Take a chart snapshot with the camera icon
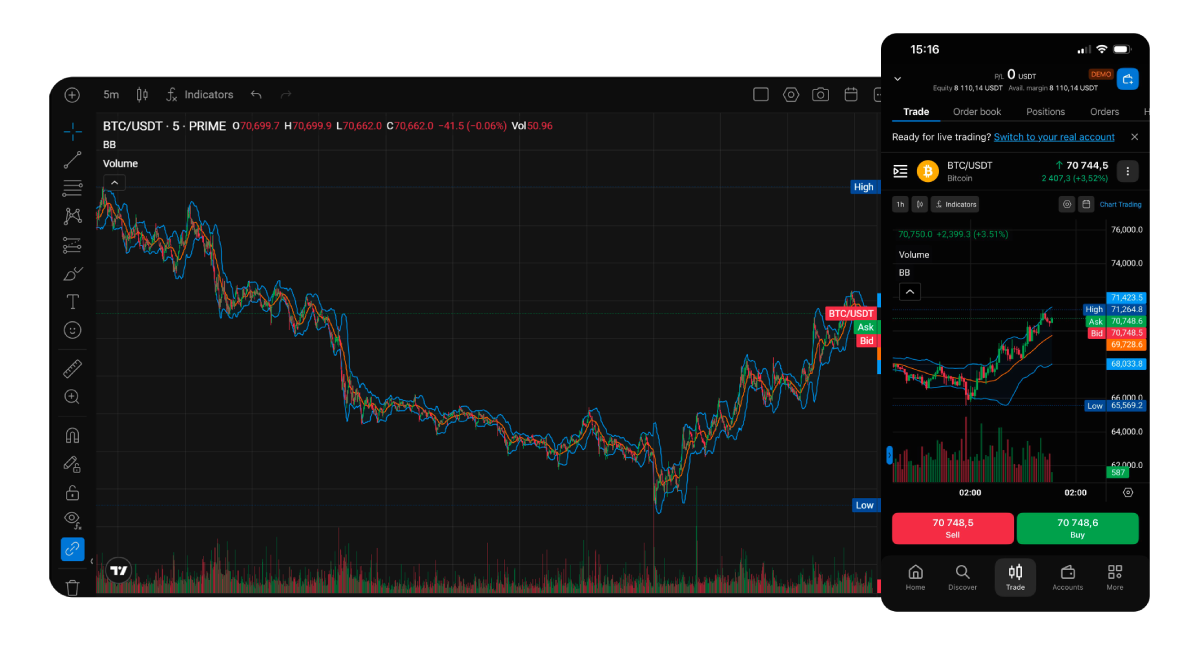This screenshot has height=646, width=1200. 820,94
